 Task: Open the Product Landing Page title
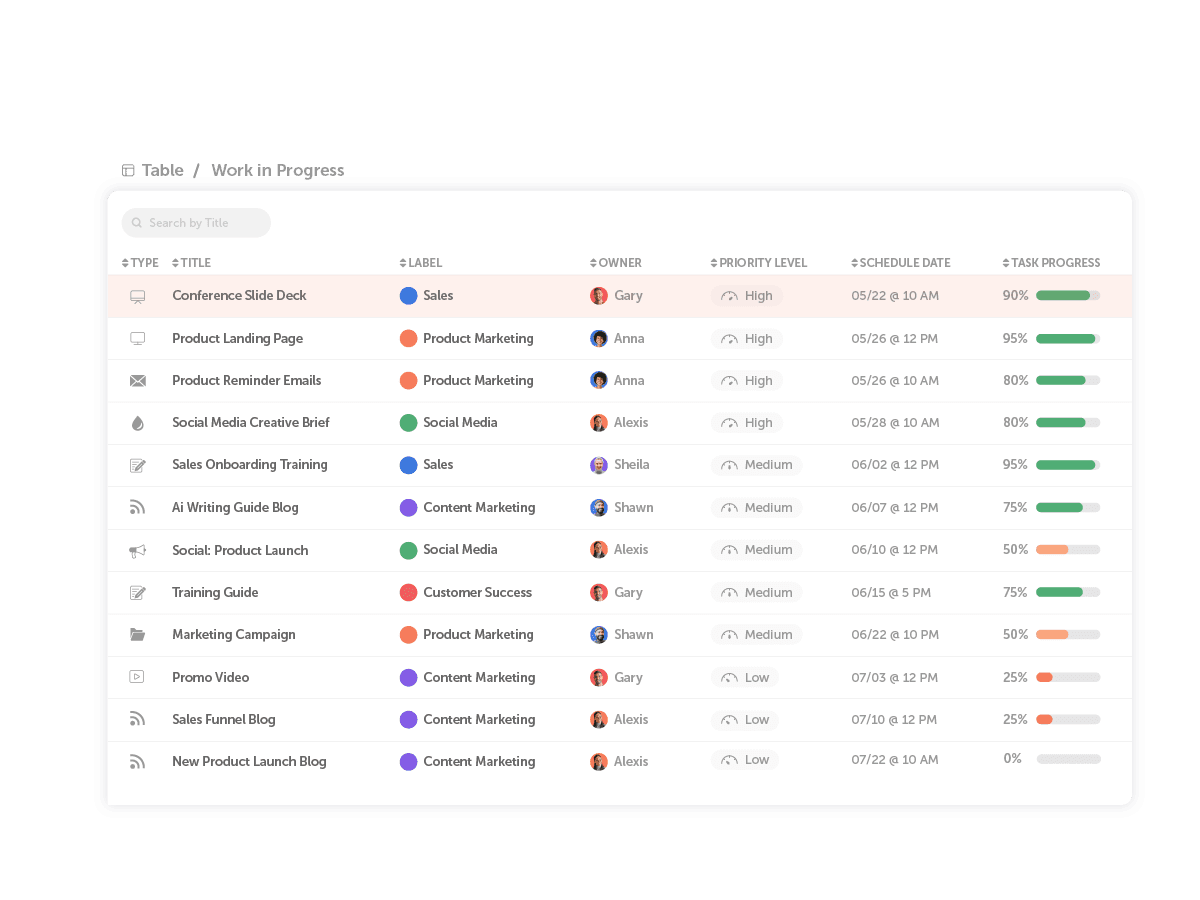click(x=237, y=339)
